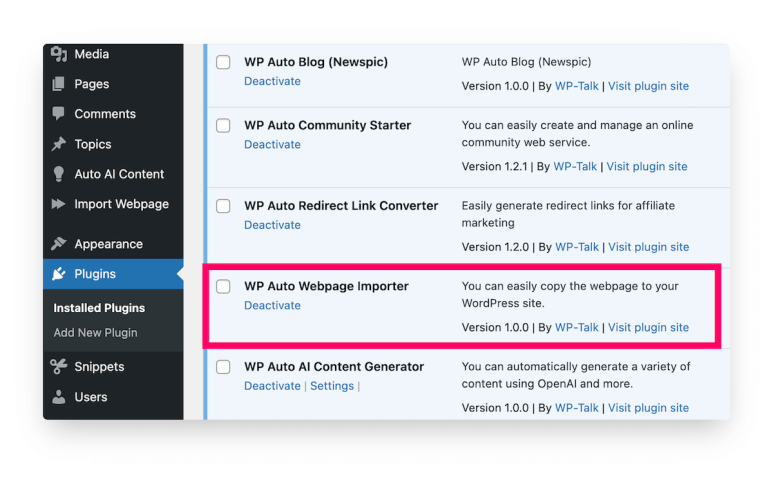Visit plugin site for WP Auto Webpage Importer
The image size is (773, 477).
648,328
